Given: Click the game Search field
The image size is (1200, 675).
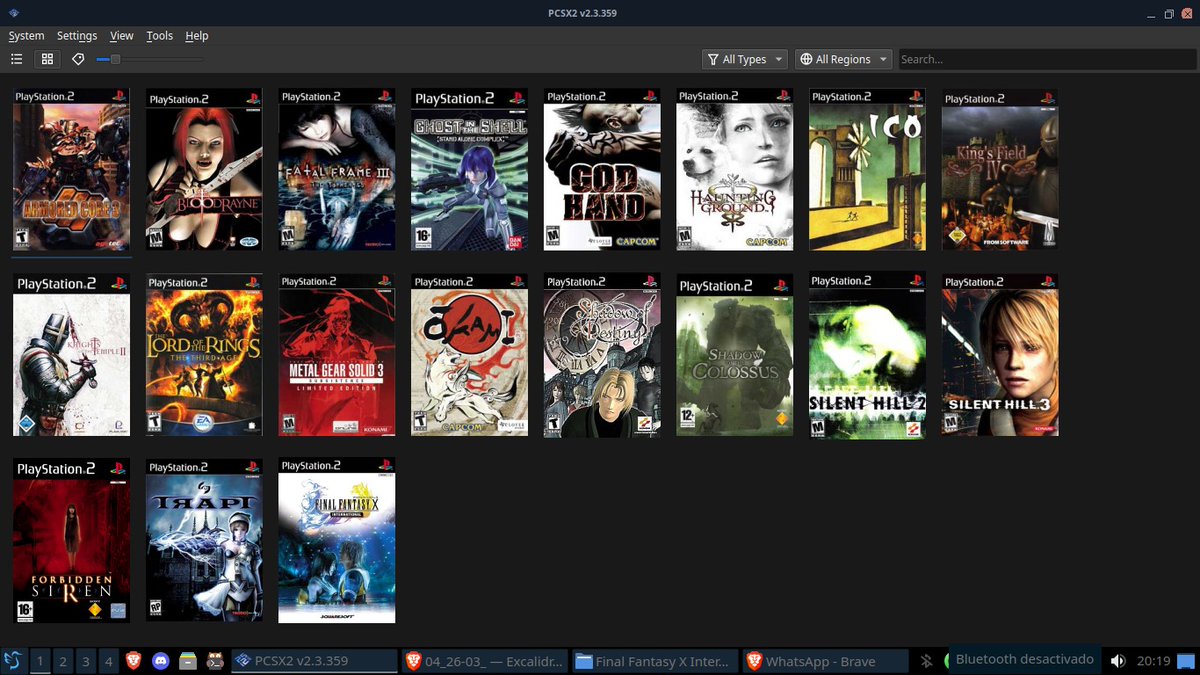Looking at the screenshot, I should pyautogui.click(x=1046, y=59).
